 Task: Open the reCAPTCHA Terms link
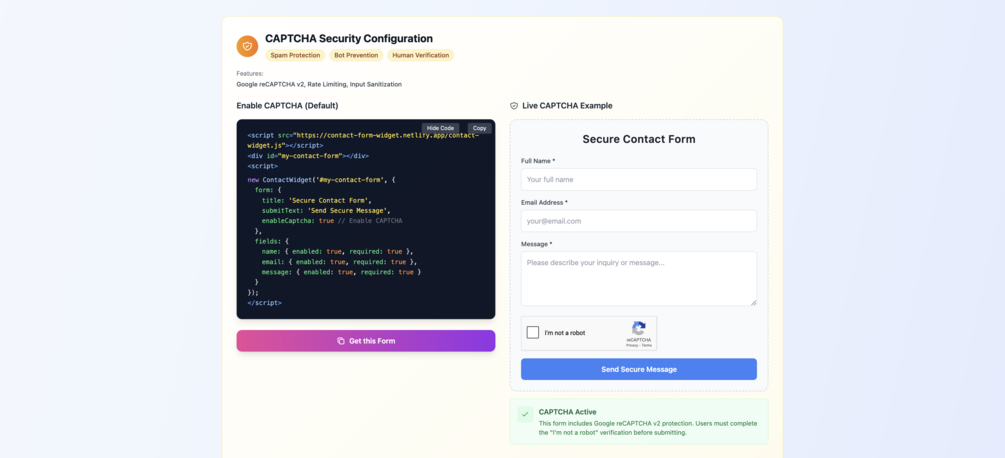pos(646,345)
